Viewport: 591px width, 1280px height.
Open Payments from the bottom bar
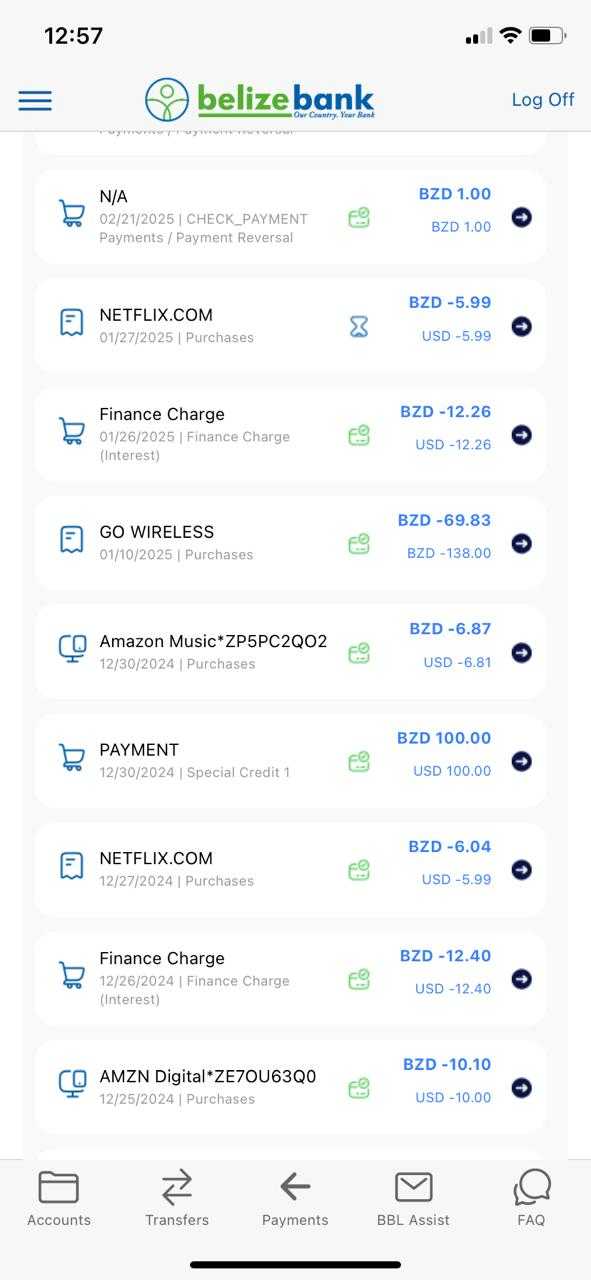295,1198
